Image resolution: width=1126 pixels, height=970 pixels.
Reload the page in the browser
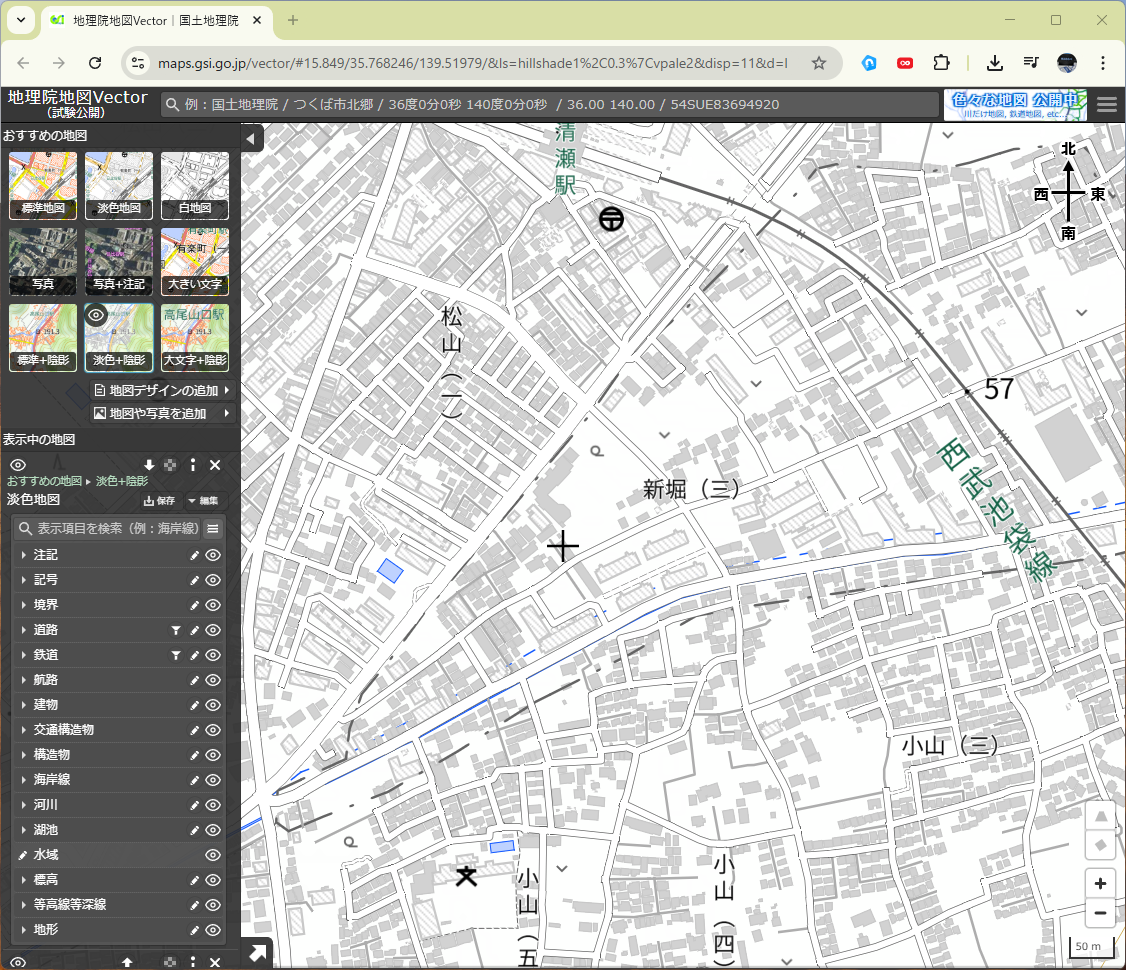pyautogui.click(x=95, y=63)
